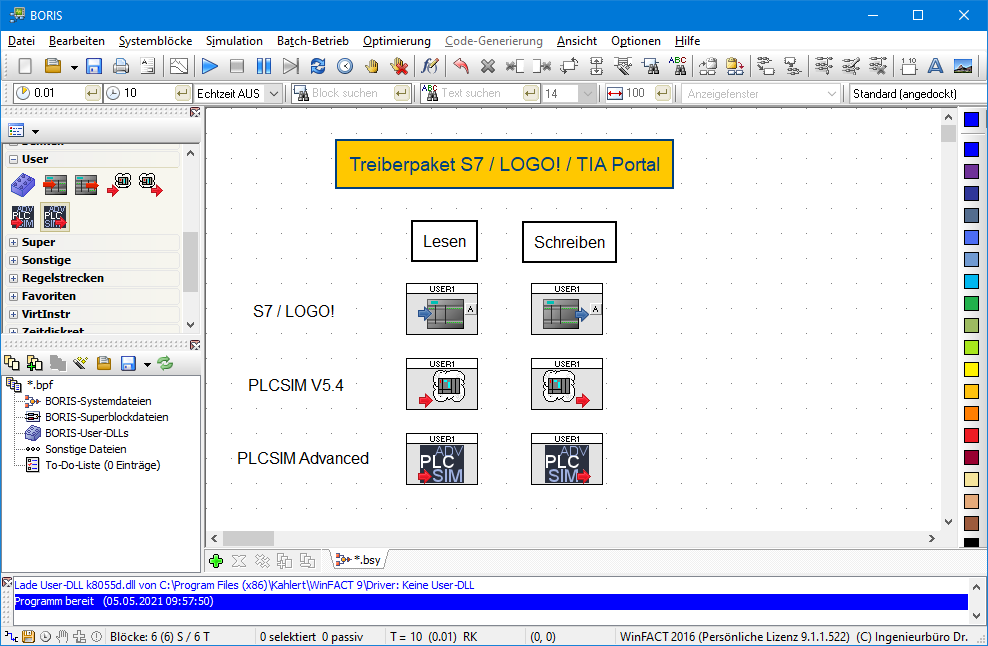Expand the Sonstige block group
The width and height of the screenshot is (988, 646).
point(13,260)
